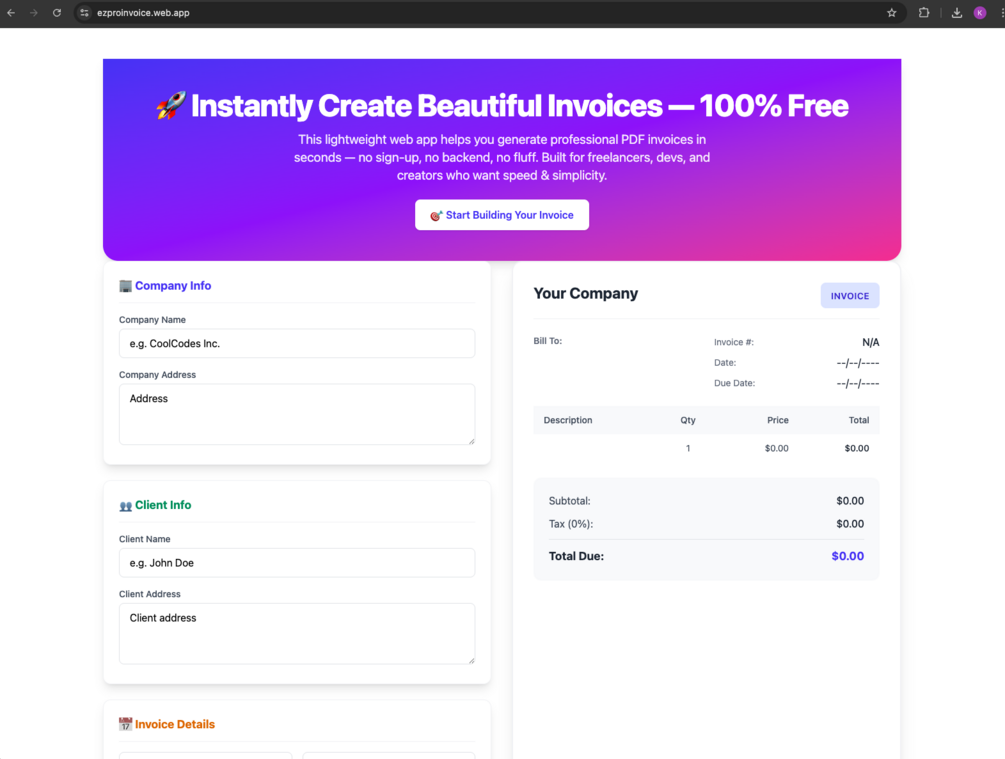
Task: Open the Chrome profile avatar
Action: [980, 13]
